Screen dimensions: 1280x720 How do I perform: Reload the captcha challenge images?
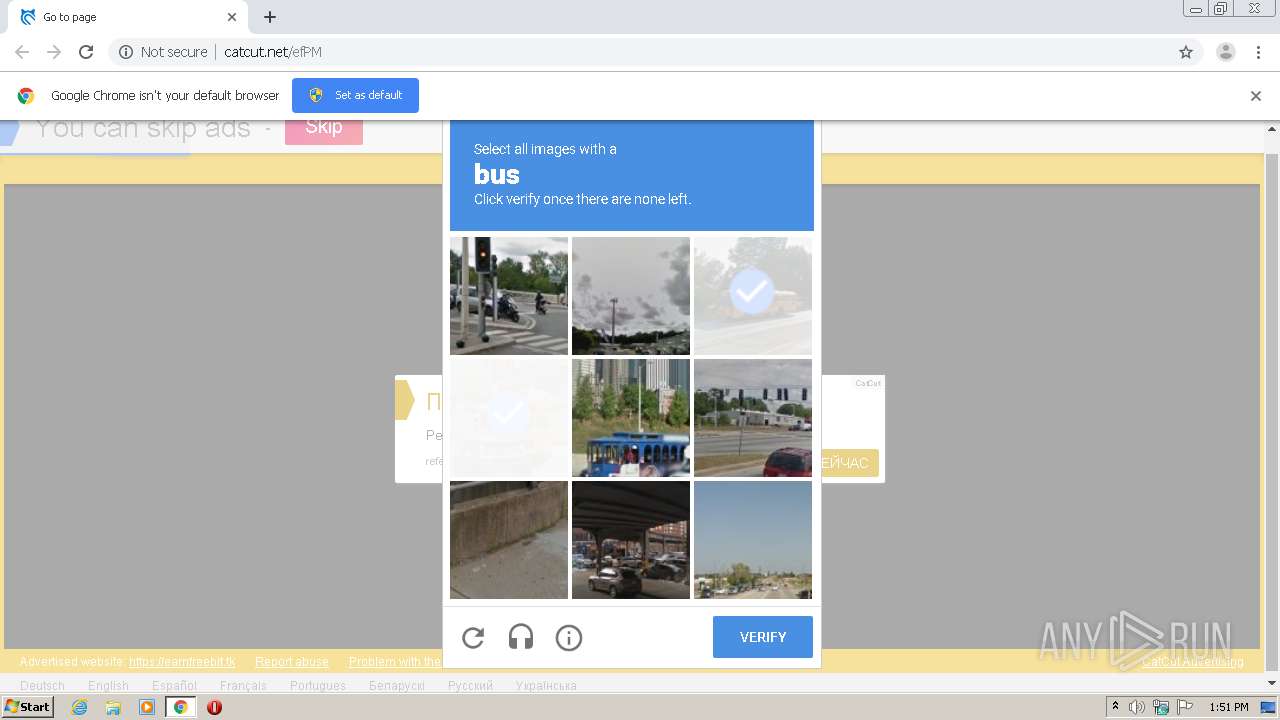tap(473, 638)
